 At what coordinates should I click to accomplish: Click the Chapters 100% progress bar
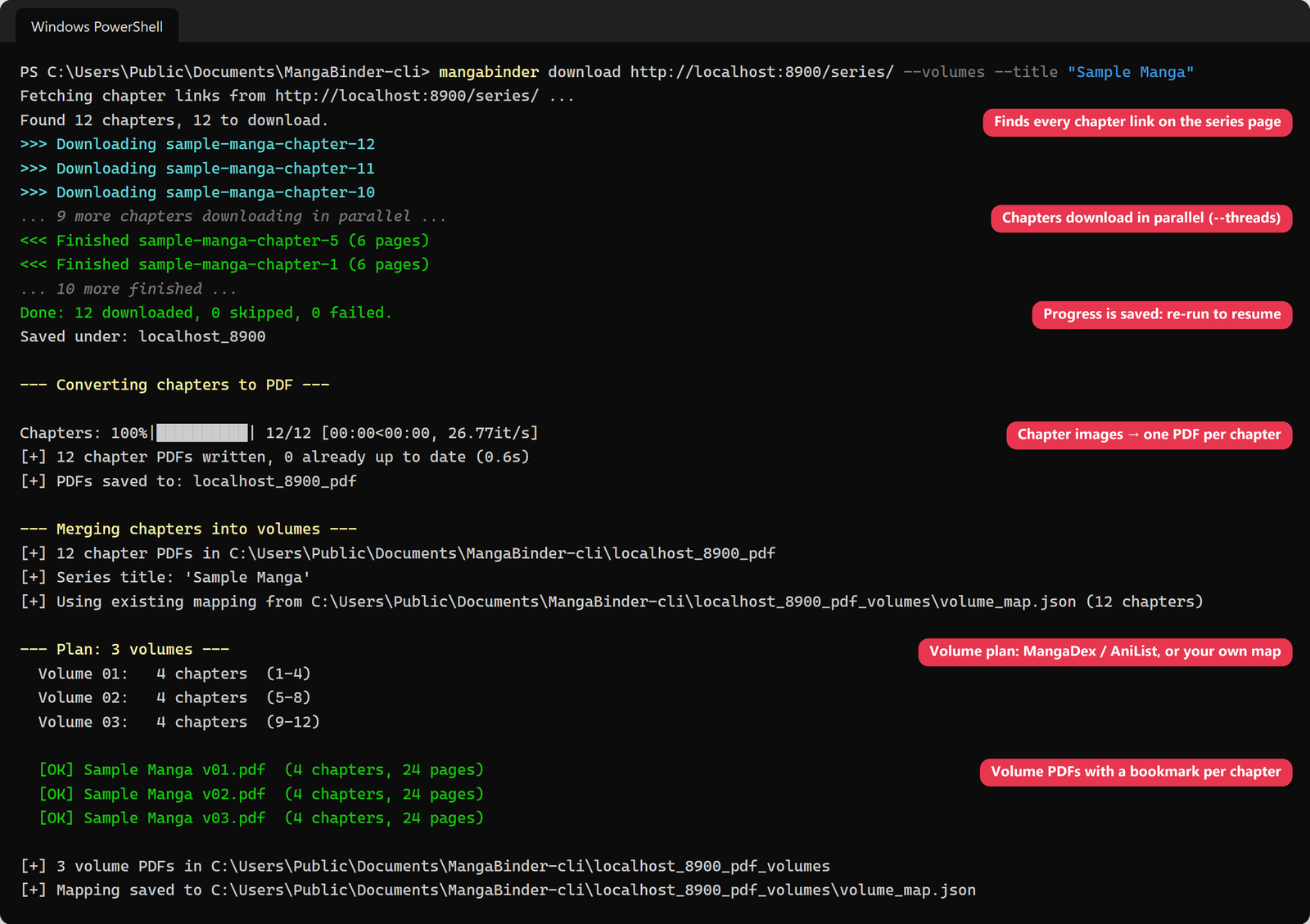(x=279, y=433)
